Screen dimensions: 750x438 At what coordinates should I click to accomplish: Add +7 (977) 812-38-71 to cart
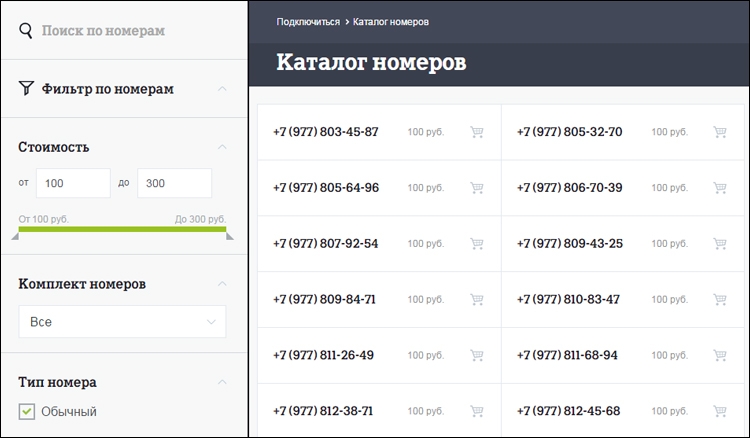point(477,411)
